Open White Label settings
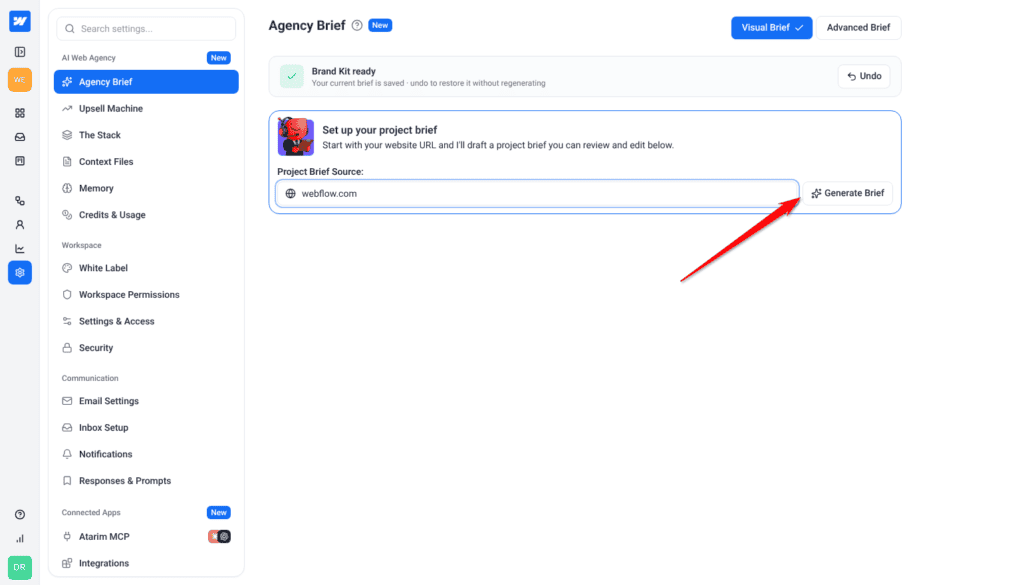This screenshot has height=585, width=1024. point(146,268)
